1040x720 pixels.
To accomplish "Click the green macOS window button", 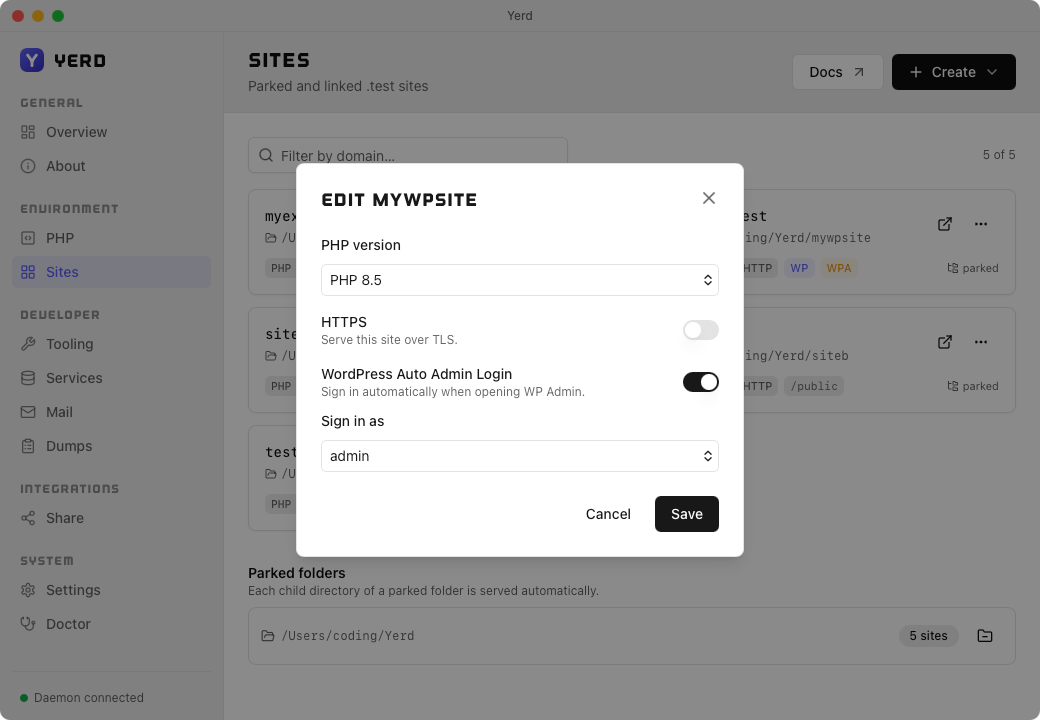I will 58,16.
